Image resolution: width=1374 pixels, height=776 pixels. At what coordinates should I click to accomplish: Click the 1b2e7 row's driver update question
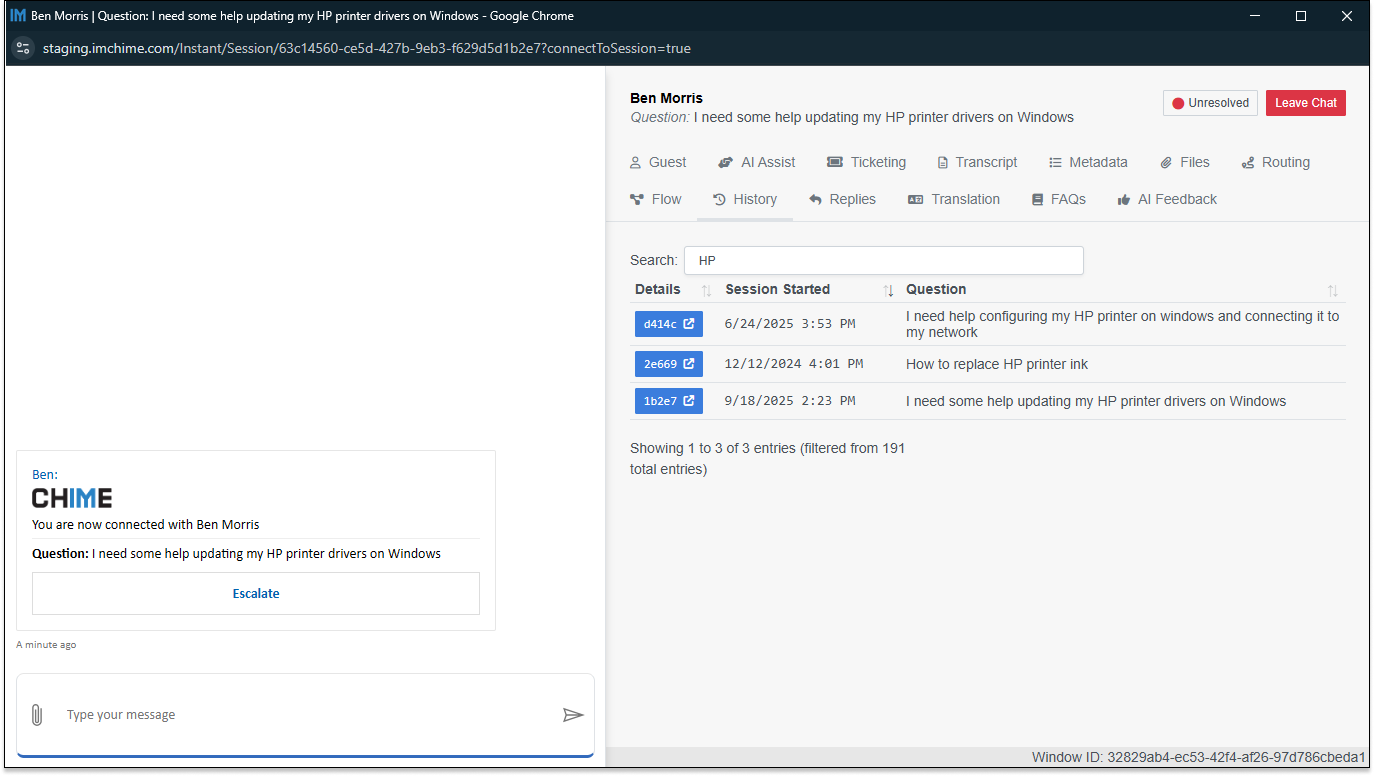(1096, 401)
